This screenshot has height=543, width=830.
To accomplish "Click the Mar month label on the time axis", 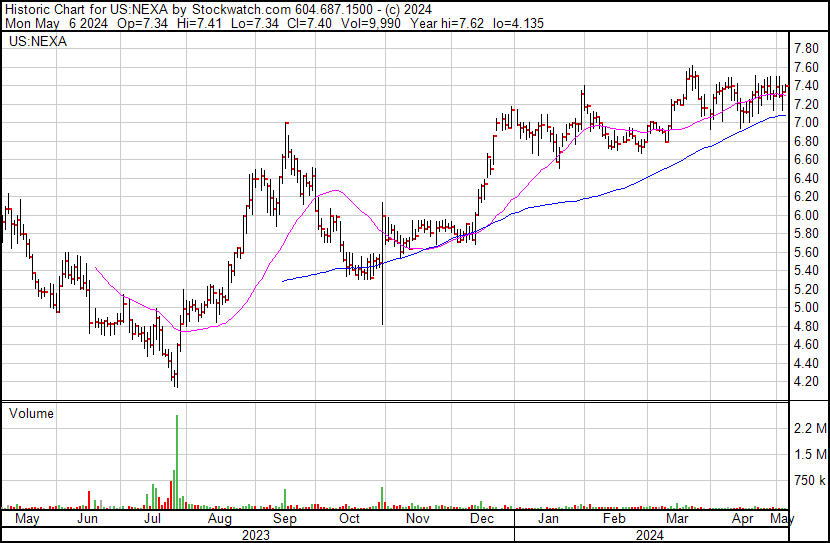I will point(677,518).
